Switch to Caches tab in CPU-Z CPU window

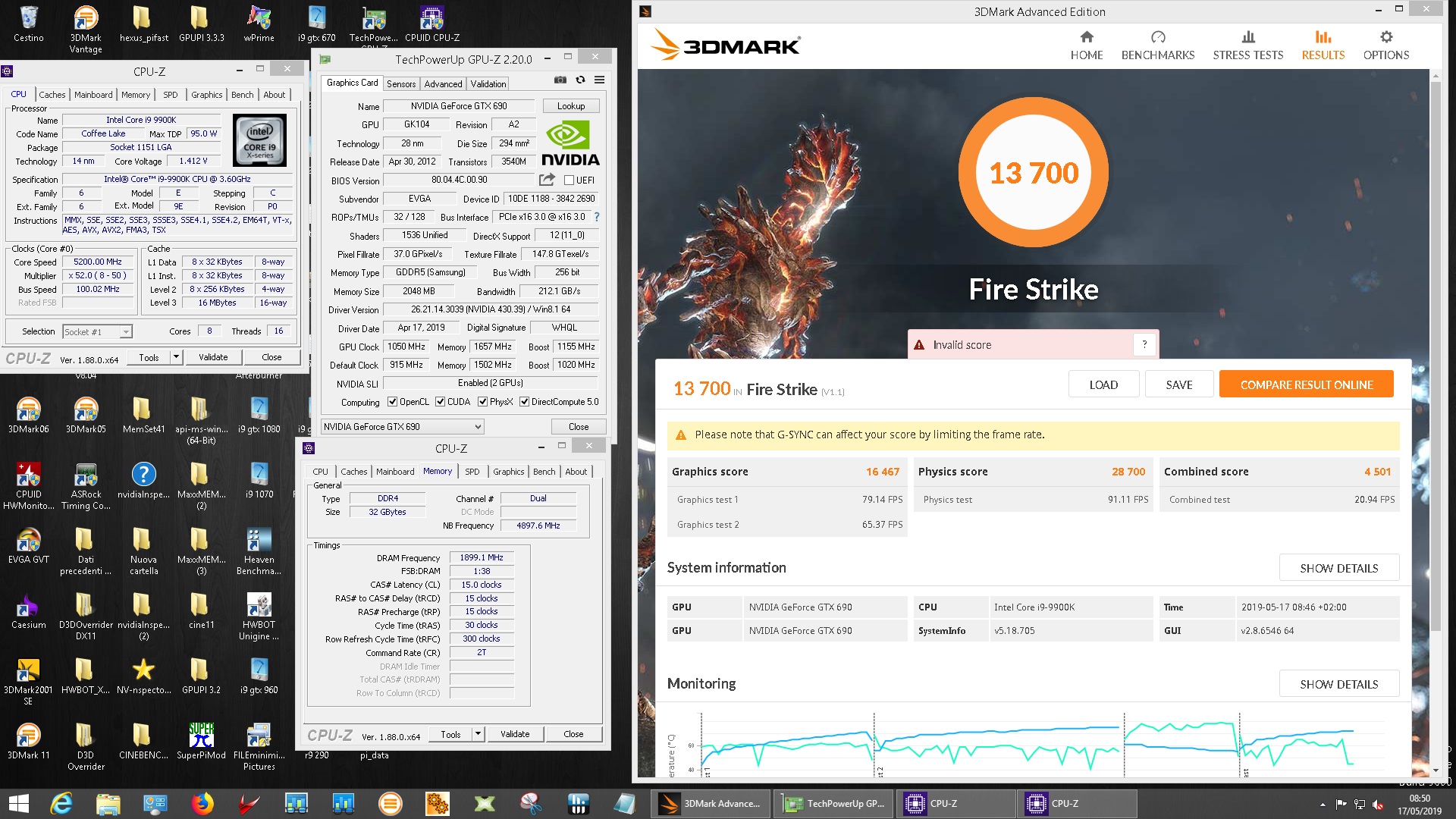click(52, 95)
